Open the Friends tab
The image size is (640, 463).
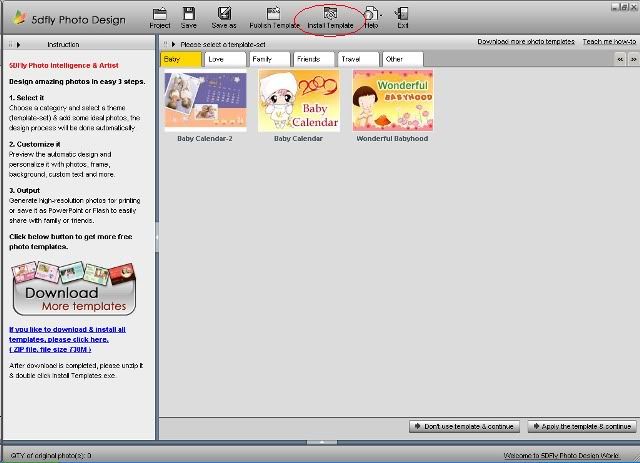pyautogui.click(x=314, y=59)
